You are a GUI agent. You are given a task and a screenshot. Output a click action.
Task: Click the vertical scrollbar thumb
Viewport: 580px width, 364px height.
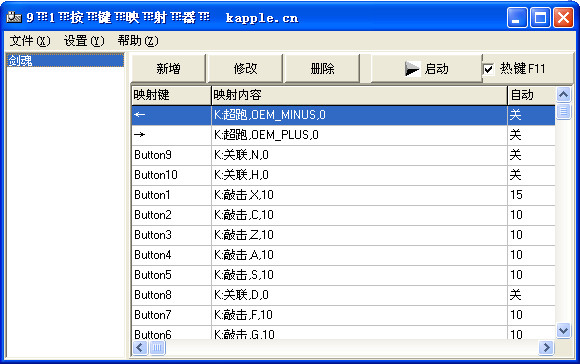pos(563,111)
